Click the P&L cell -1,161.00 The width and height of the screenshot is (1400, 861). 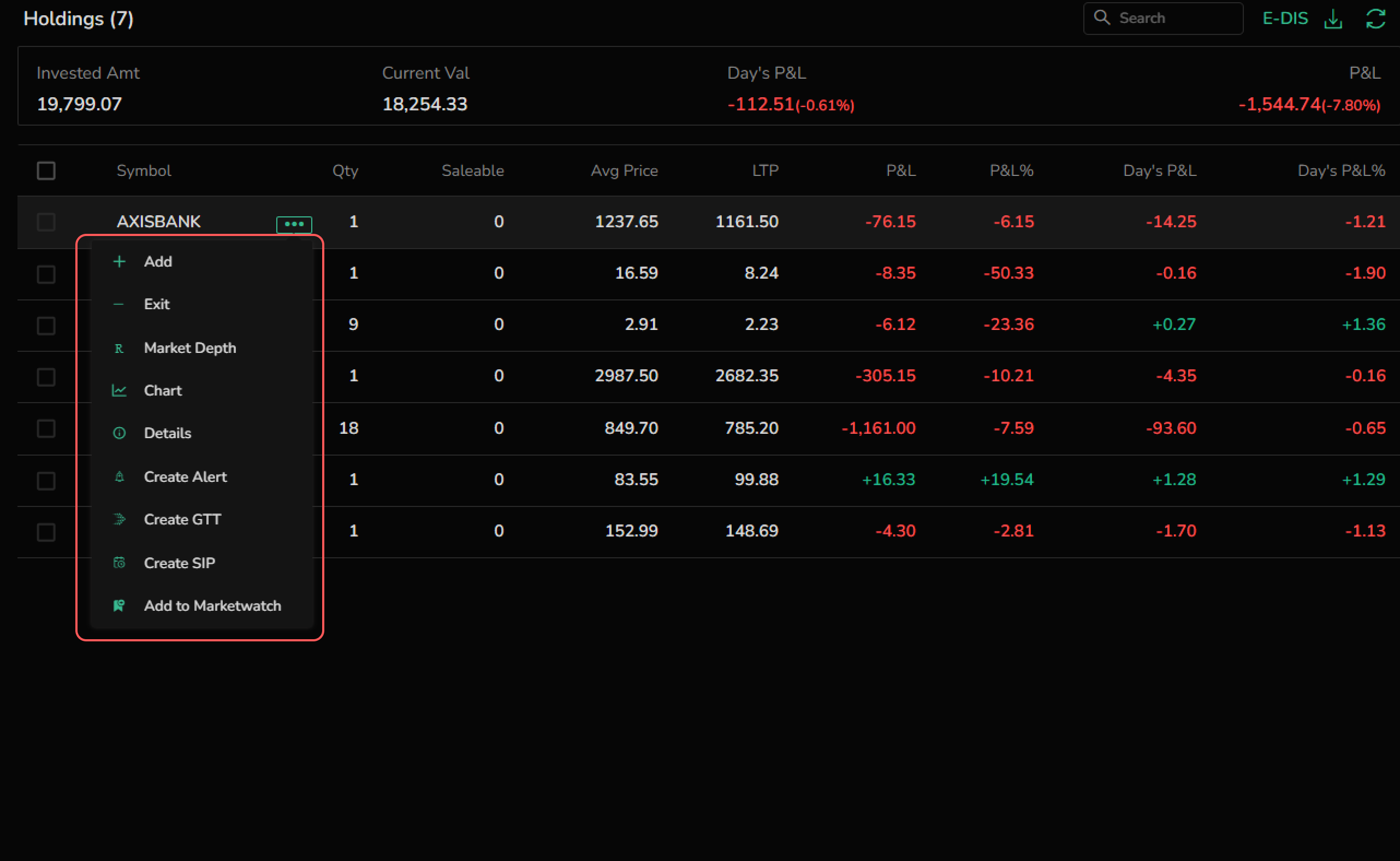point(878,428)
